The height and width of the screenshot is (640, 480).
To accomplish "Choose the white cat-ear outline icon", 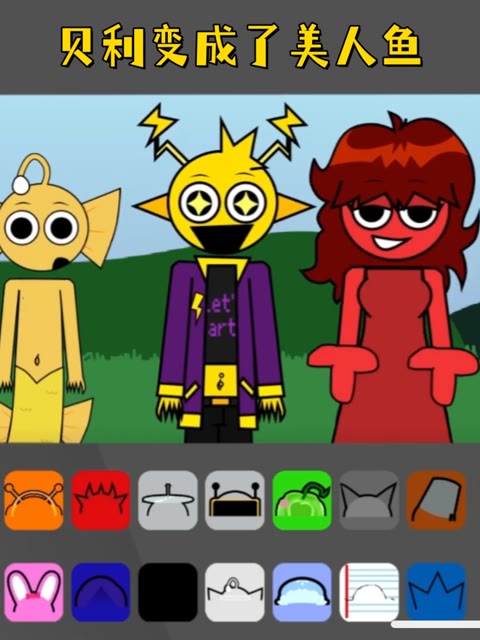I will (235, 592).
